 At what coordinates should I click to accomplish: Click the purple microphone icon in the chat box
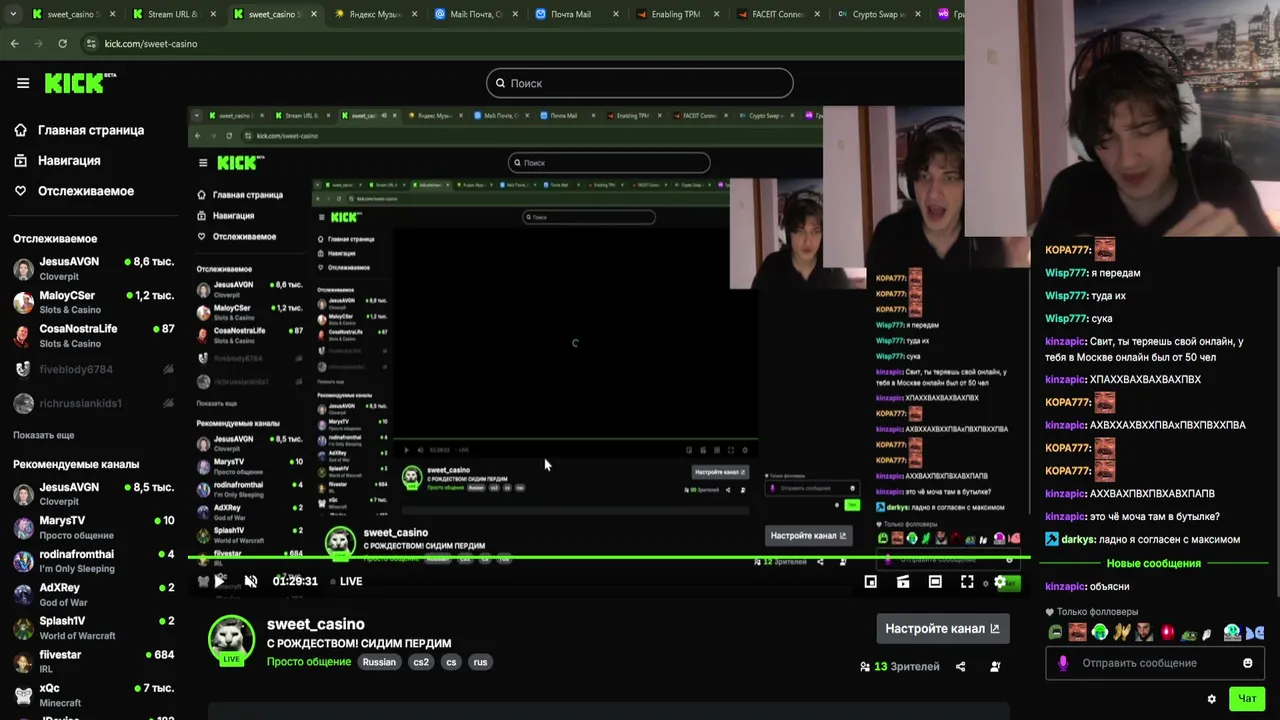coord(1062,663)
